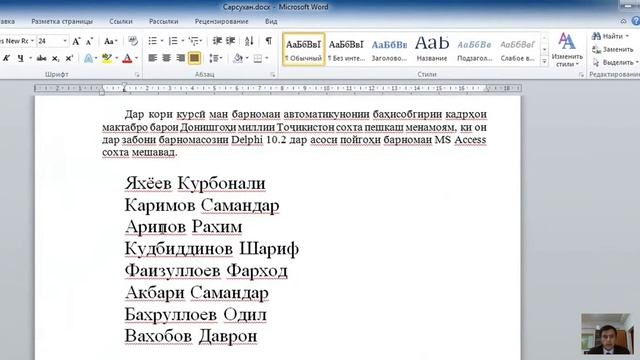The height and width of the screenshot is (360, 640).
Task: Open the font size dropdown showing 24
Action: 65,41
